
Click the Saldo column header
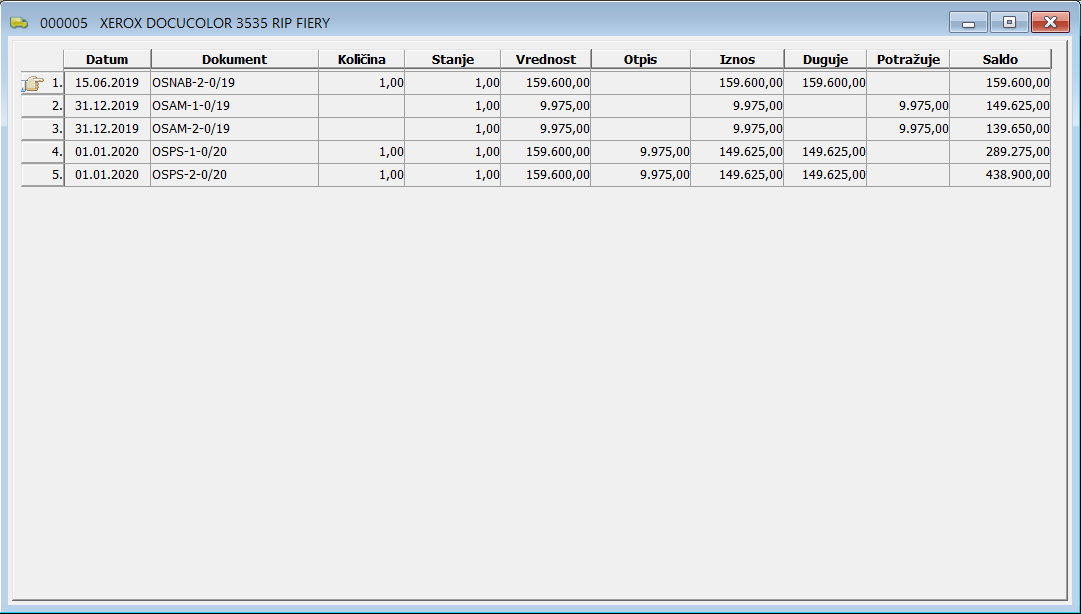pos(1000,59)
